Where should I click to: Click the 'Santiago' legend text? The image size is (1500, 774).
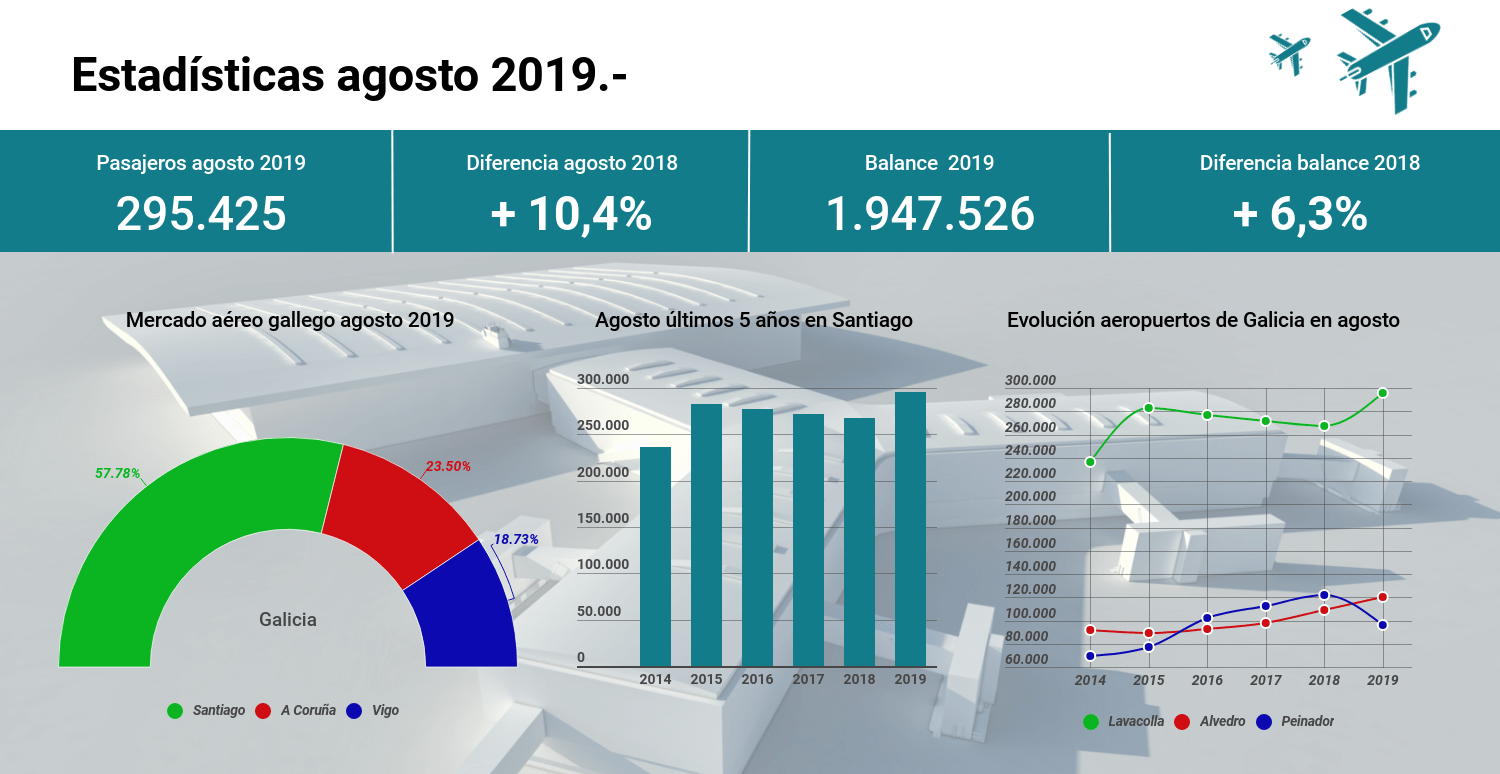pos(219,711)
